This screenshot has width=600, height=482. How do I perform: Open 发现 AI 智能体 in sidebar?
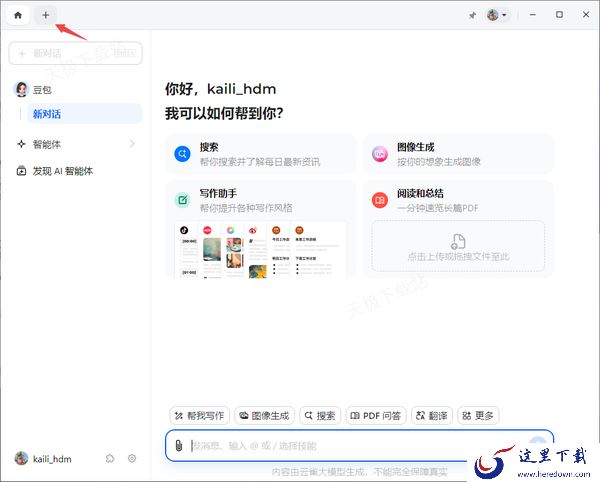click(x=62, y=171)
